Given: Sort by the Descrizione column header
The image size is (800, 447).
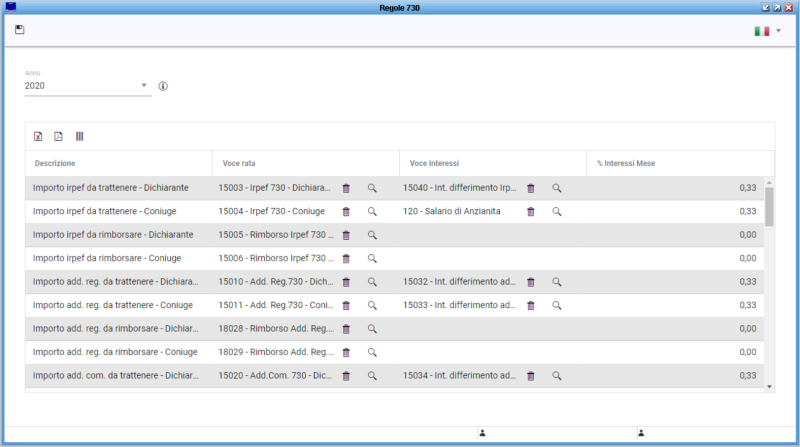Looking at the screenshot, I should click(x=55, y=163).
